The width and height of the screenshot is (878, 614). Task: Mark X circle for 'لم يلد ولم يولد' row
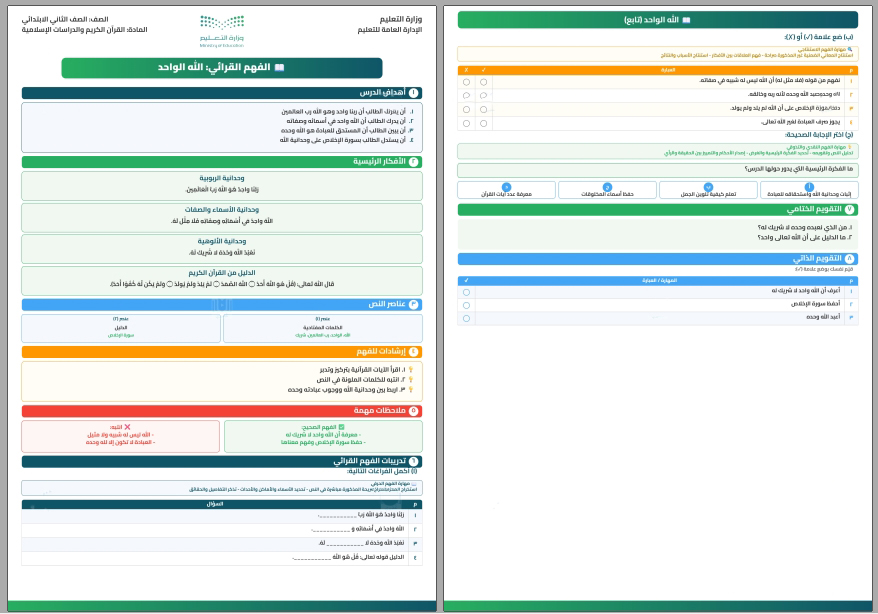[466, 110]
